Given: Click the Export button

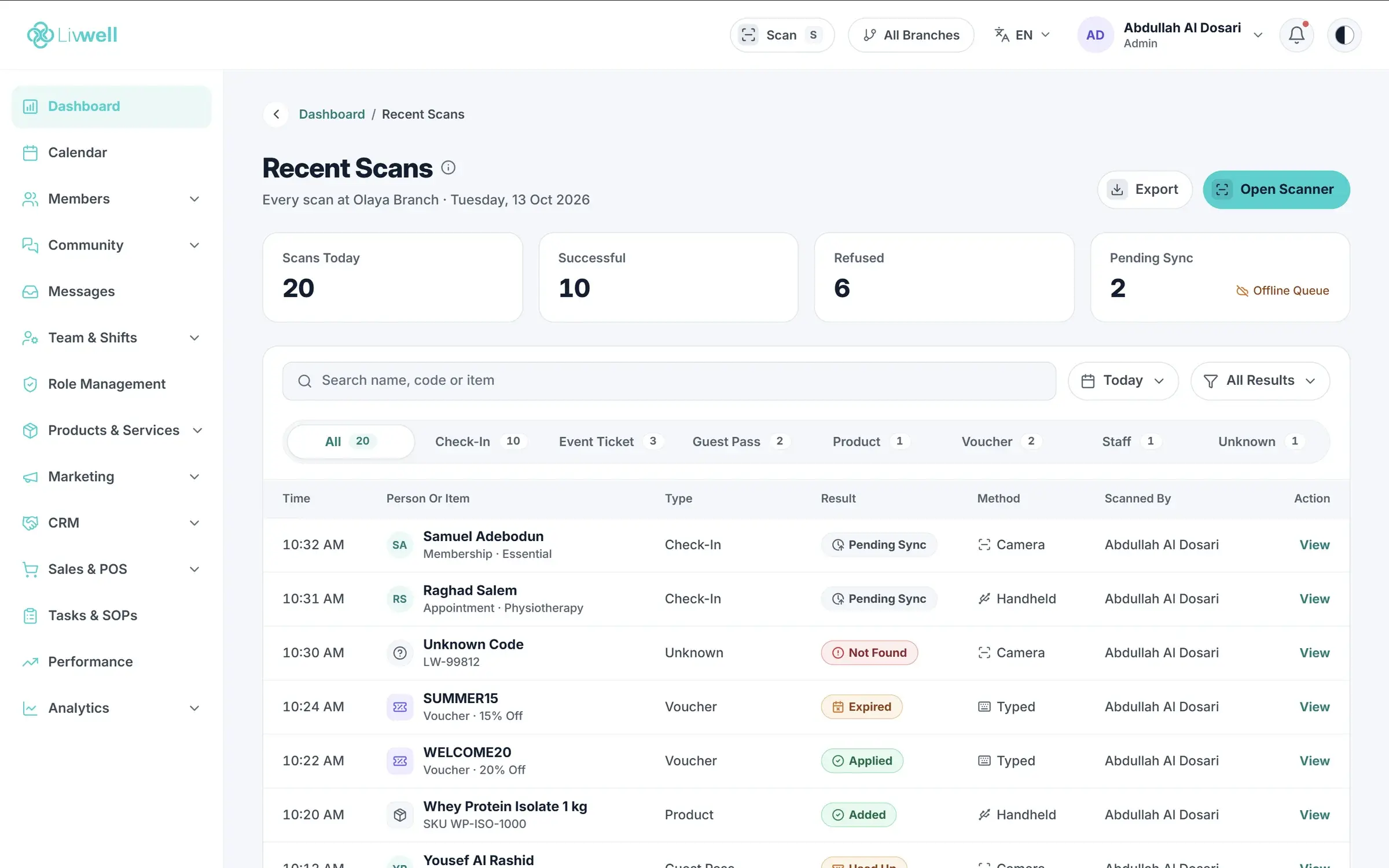Looking at the screenshot, I should (x=1145, y=190).
